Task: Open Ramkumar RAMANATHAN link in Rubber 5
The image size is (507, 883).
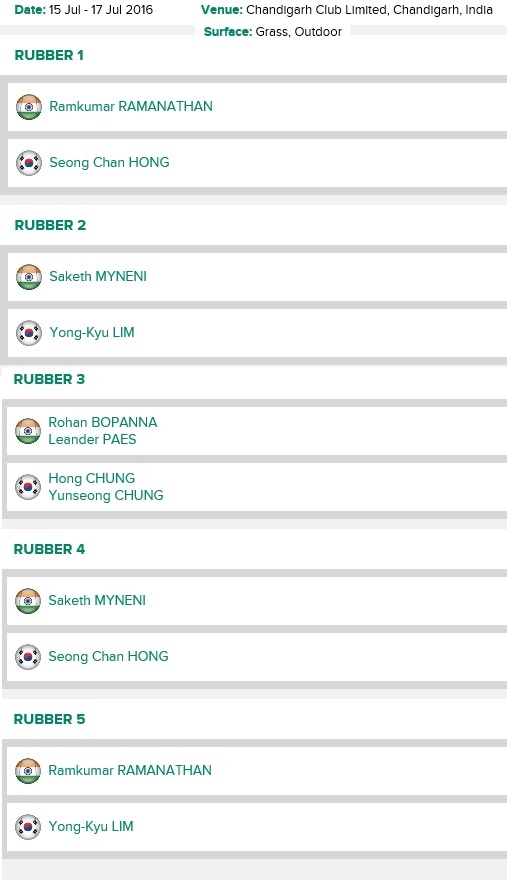Action: [x=130, y=770]
